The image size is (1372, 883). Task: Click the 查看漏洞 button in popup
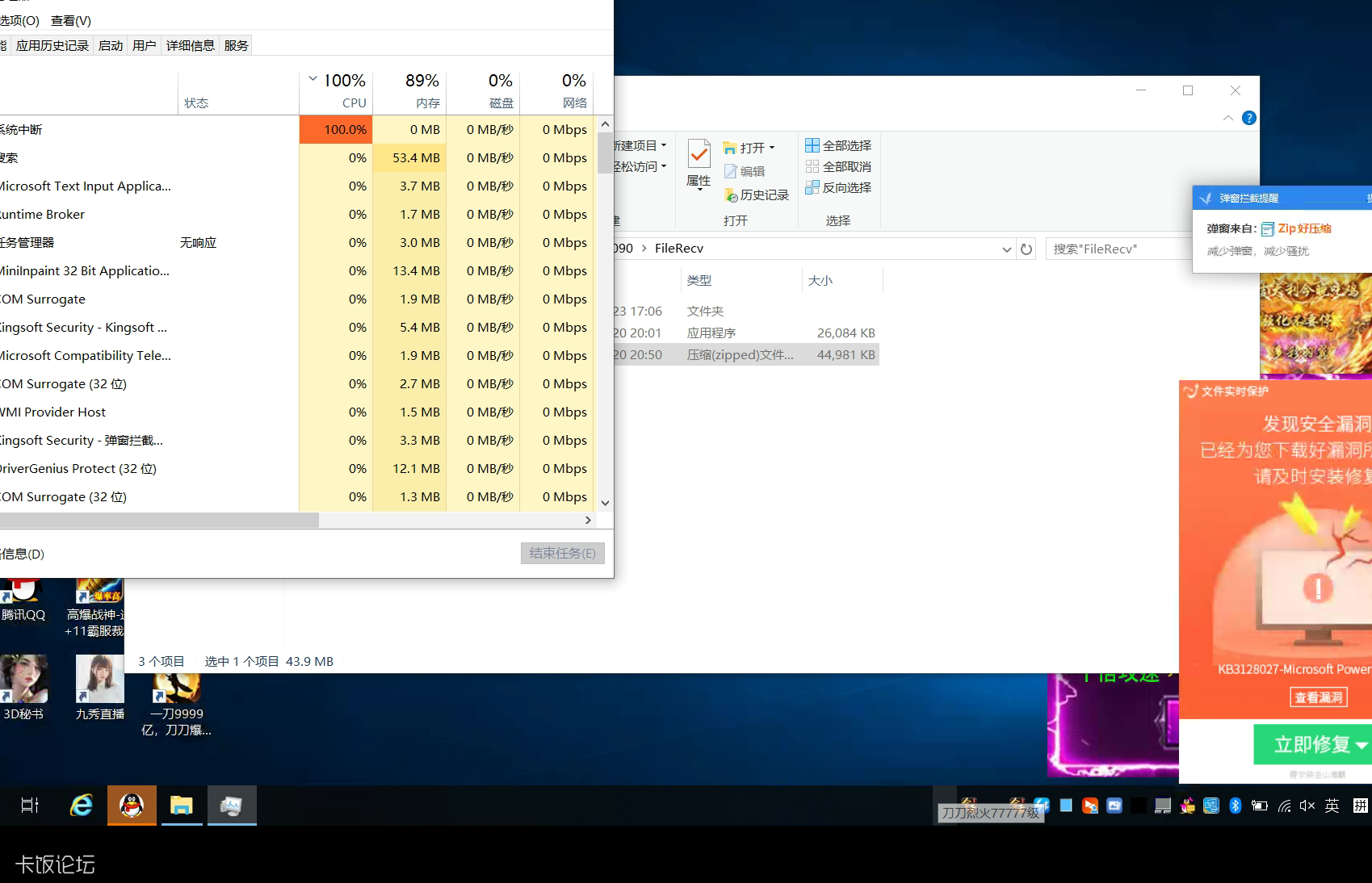[x=1319, y=697]
